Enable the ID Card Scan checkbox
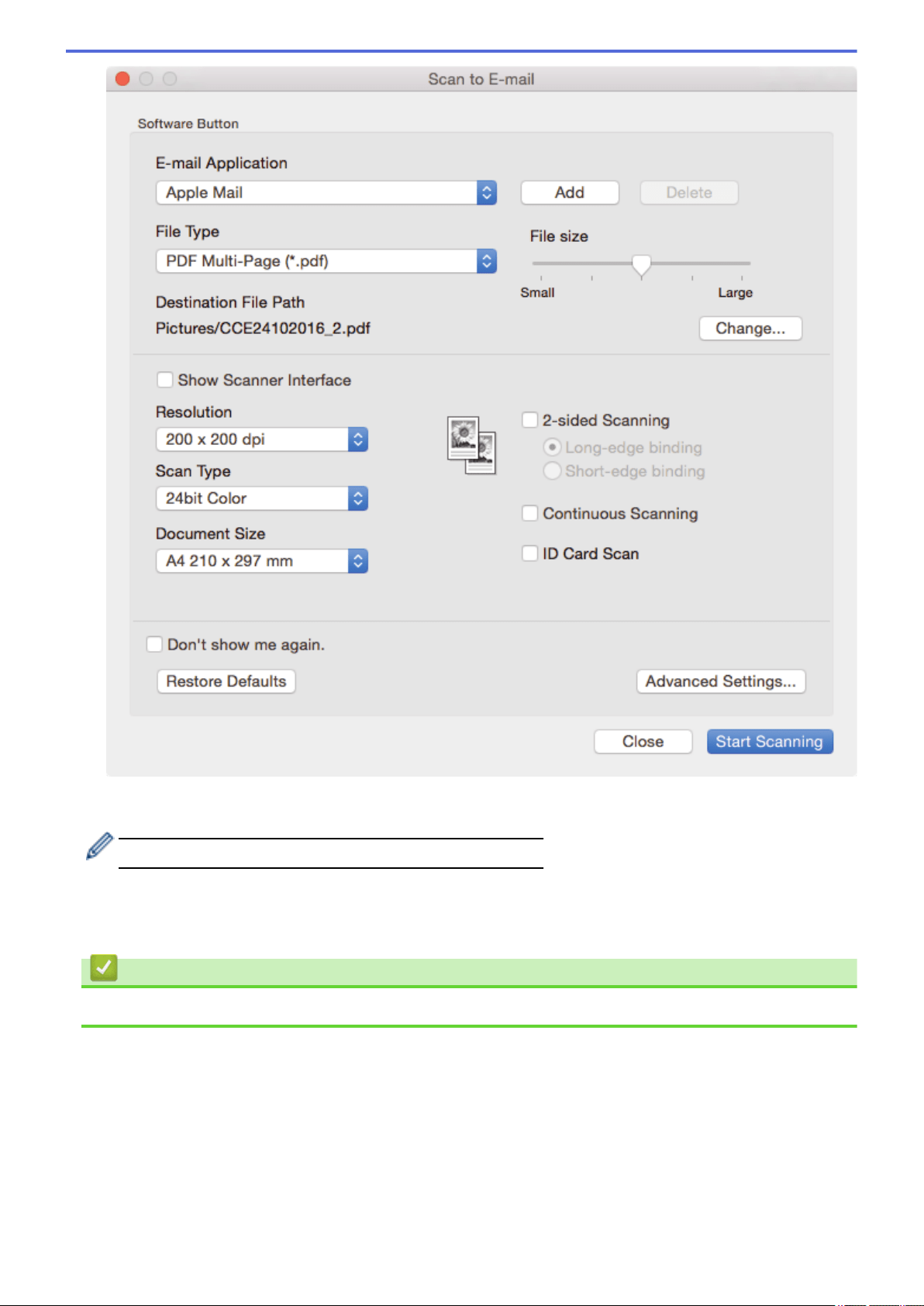The image size is (924, 1306). (530, 553)
